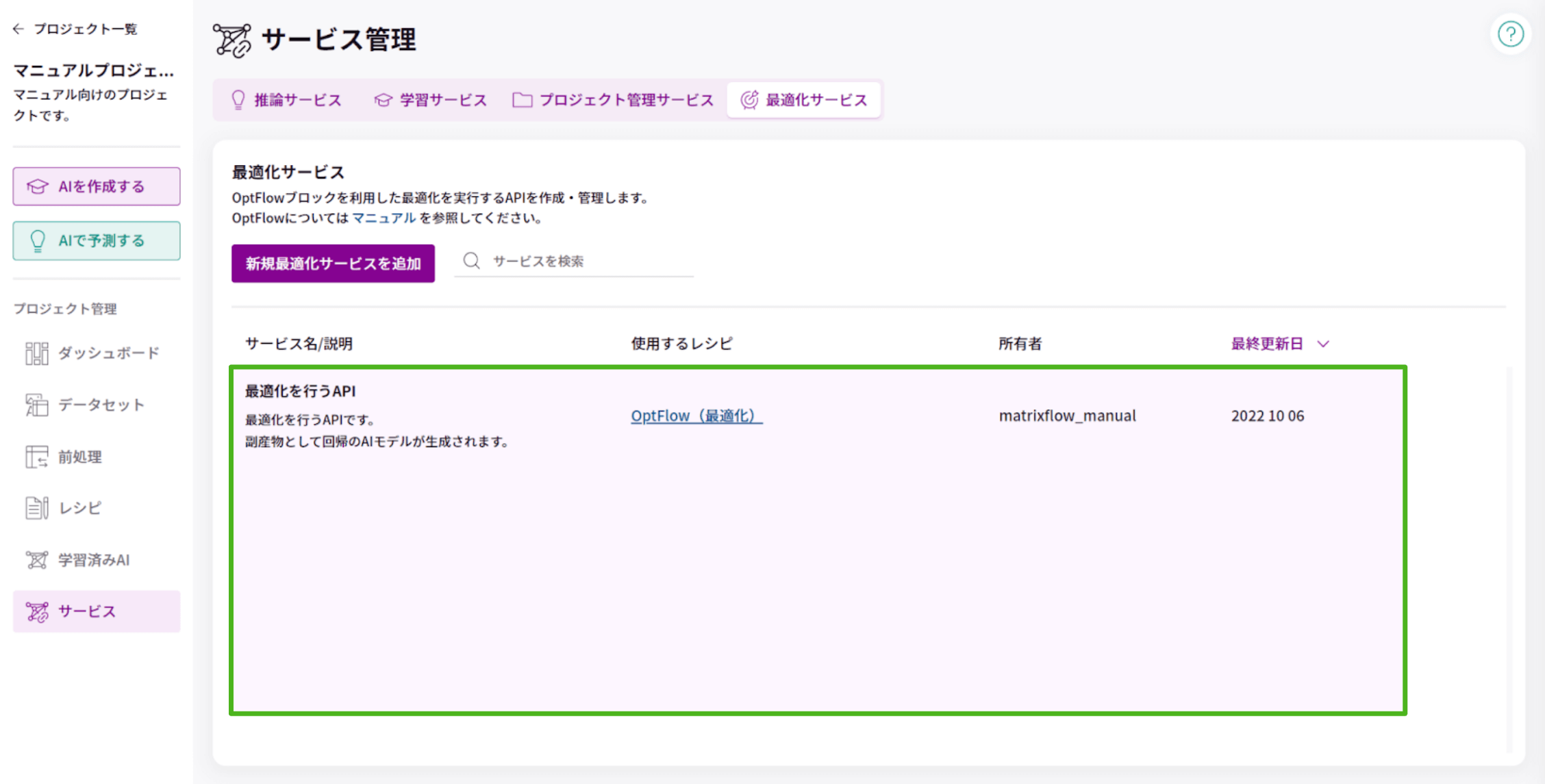Select the サービス sidebar icon
This screenshot has width=1545, height=784.
[37, 611]
